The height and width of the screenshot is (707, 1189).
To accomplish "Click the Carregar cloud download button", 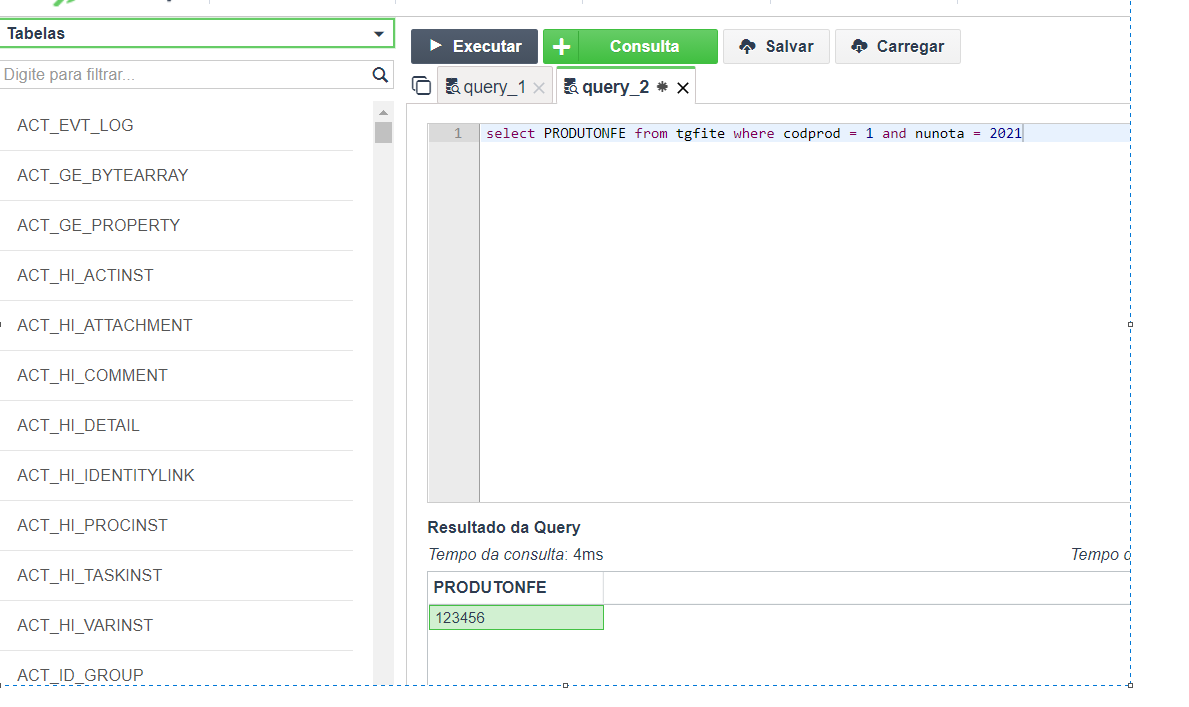I will click(897, 47).
